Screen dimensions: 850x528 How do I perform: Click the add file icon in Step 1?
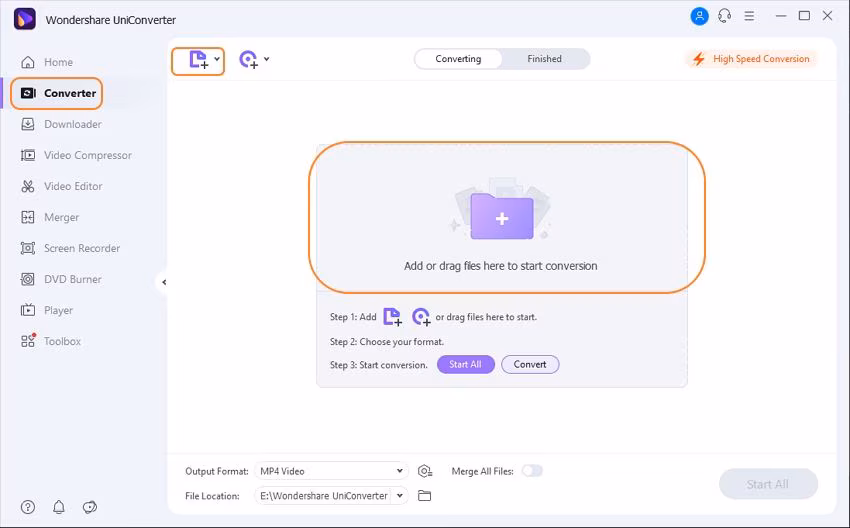click(x=392, y=317)
